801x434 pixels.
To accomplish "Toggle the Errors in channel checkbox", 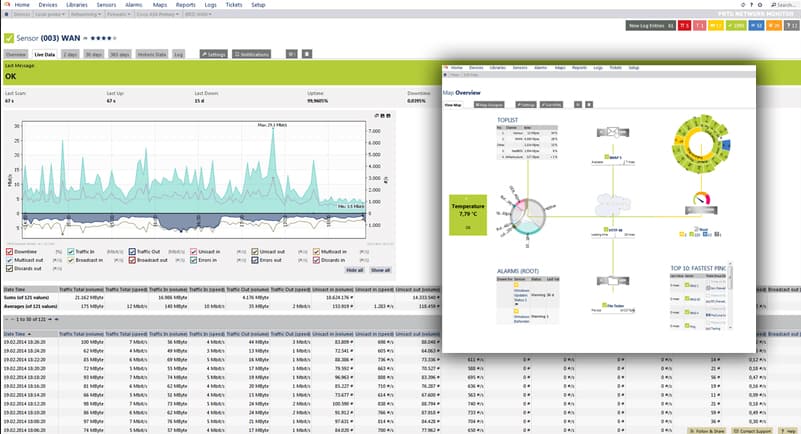I will [x=194, y=260].
